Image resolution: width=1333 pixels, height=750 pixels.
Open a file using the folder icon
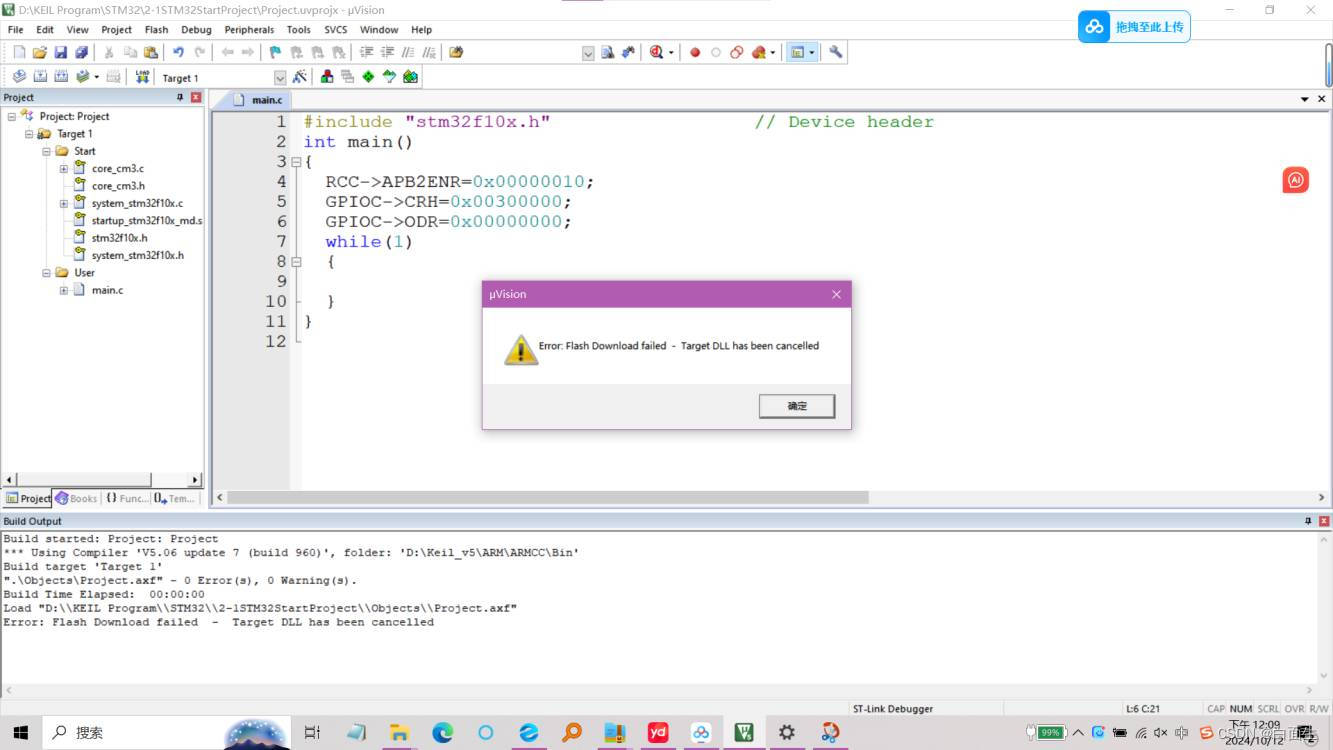40,52
